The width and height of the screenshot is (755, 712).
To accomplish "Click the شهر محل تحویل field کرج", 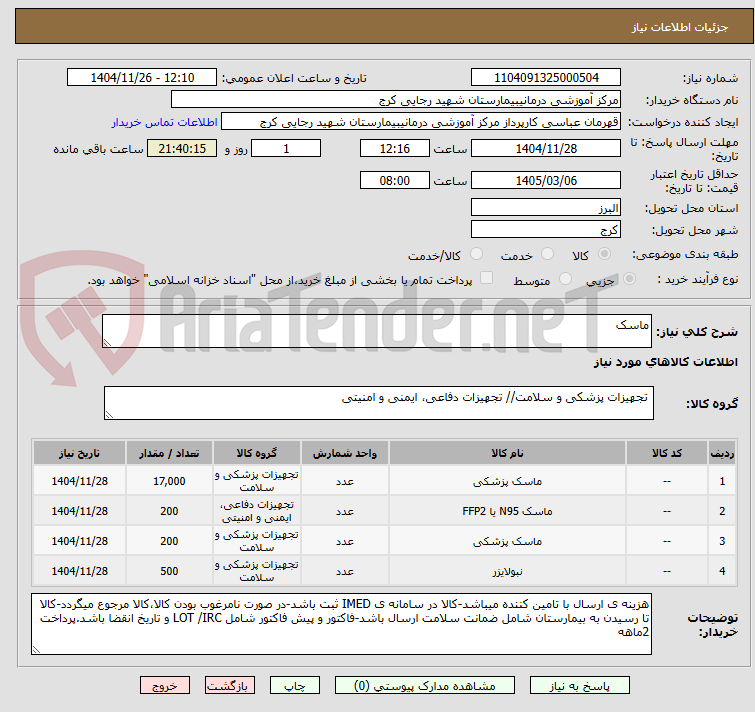I will pyautogui.click(x=546, y=230).
